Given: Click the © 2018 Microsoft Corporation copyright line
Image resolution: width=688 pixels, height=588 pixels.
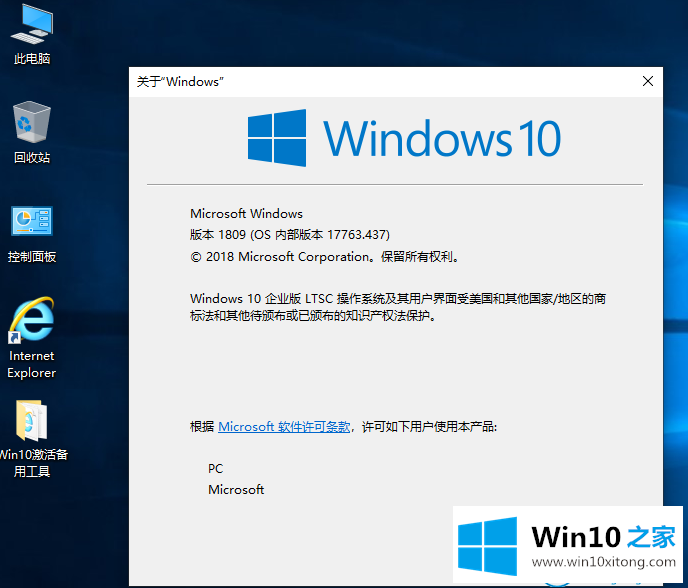Looking at the screenshot, I should (325, 257).
